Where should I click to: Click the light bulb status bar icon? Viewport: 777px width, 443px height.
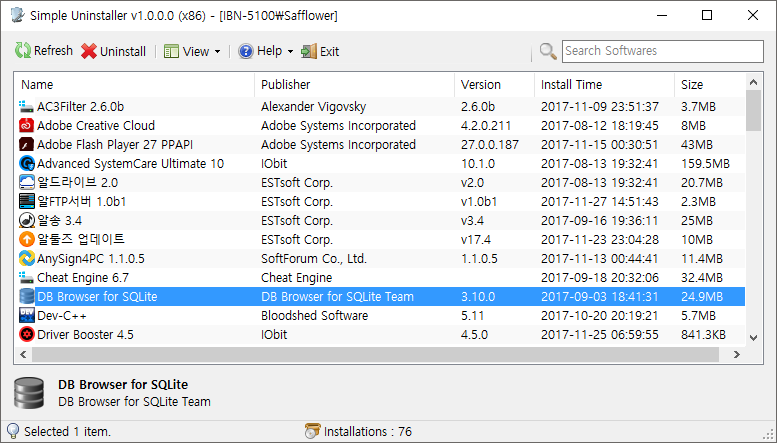[12, 432]
